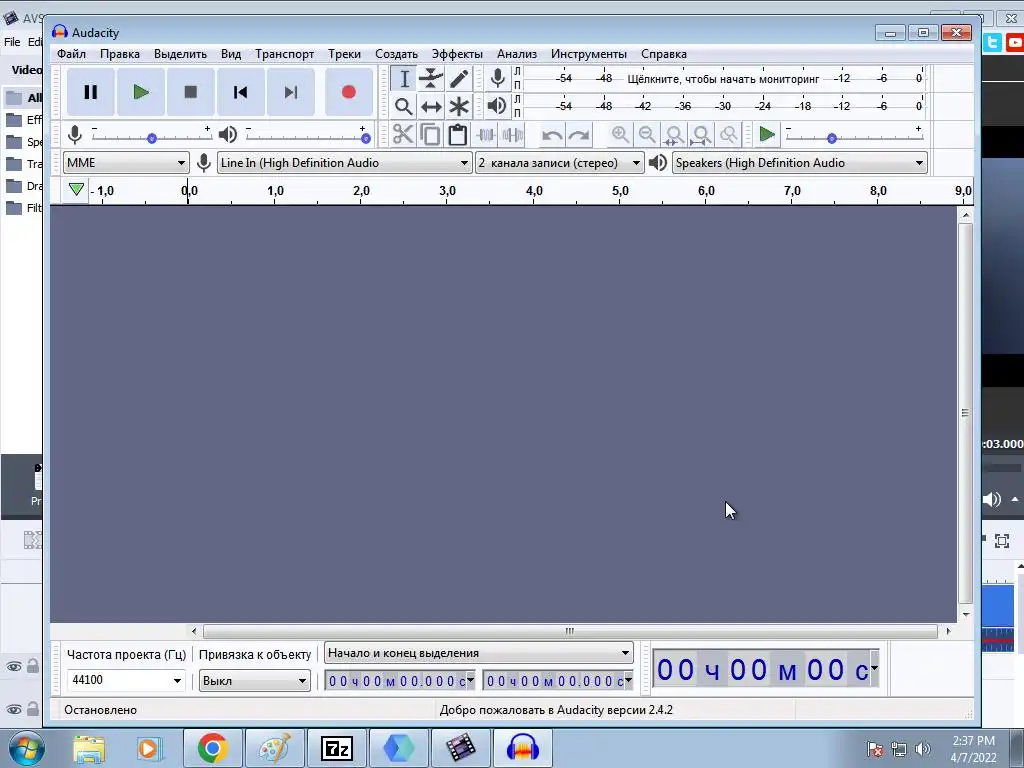The height and width of the screenshot is (768, 1024).
Task: Click the green timeline pin triangle
Action: point(76,190)
